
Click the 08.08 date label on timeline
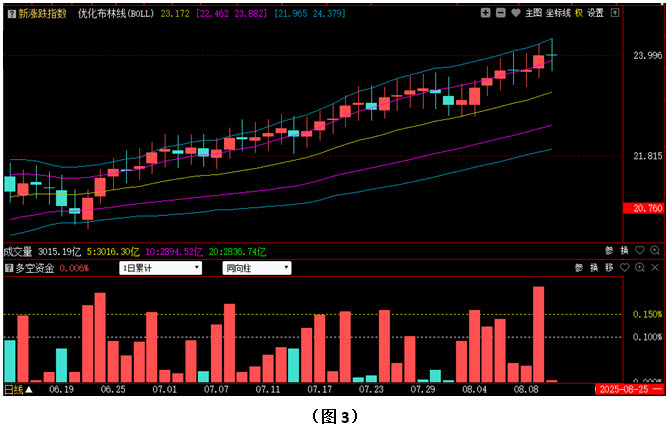click(526, 389)
